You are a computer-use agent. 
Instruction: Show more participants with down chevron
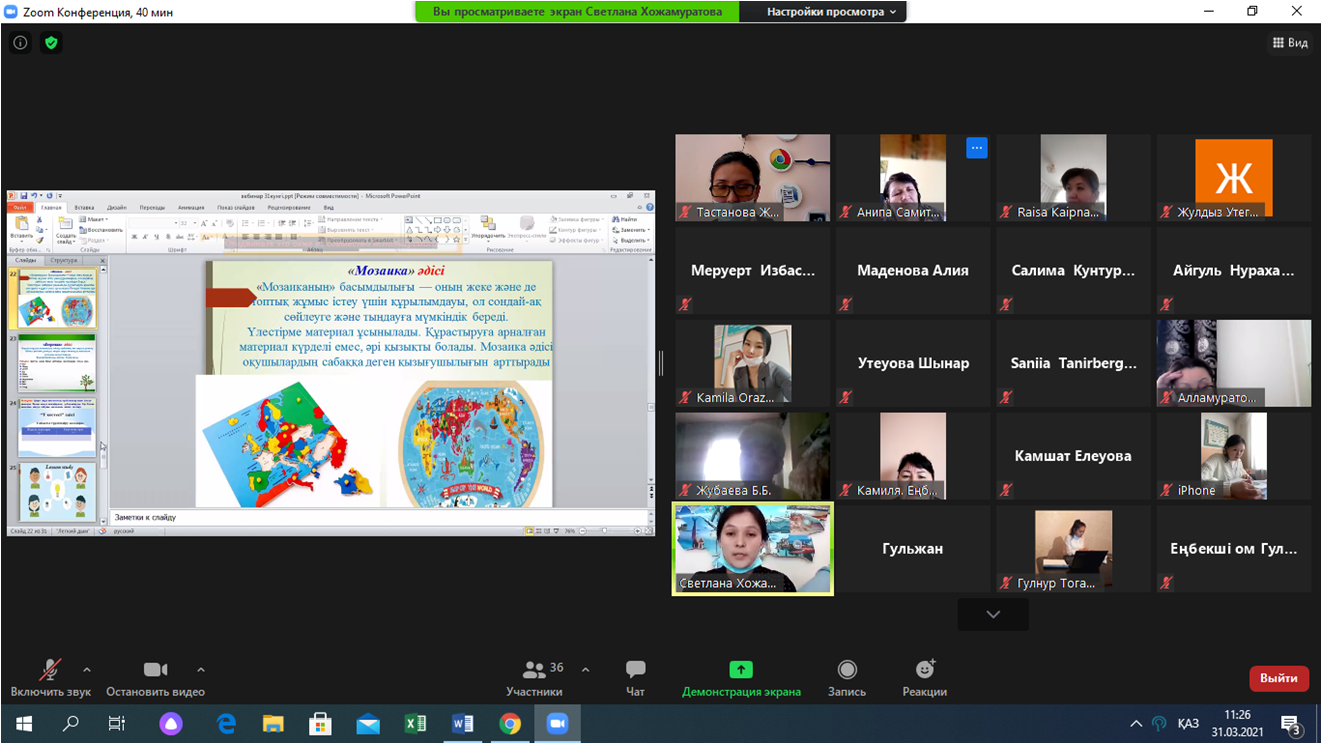coord(993,614)
